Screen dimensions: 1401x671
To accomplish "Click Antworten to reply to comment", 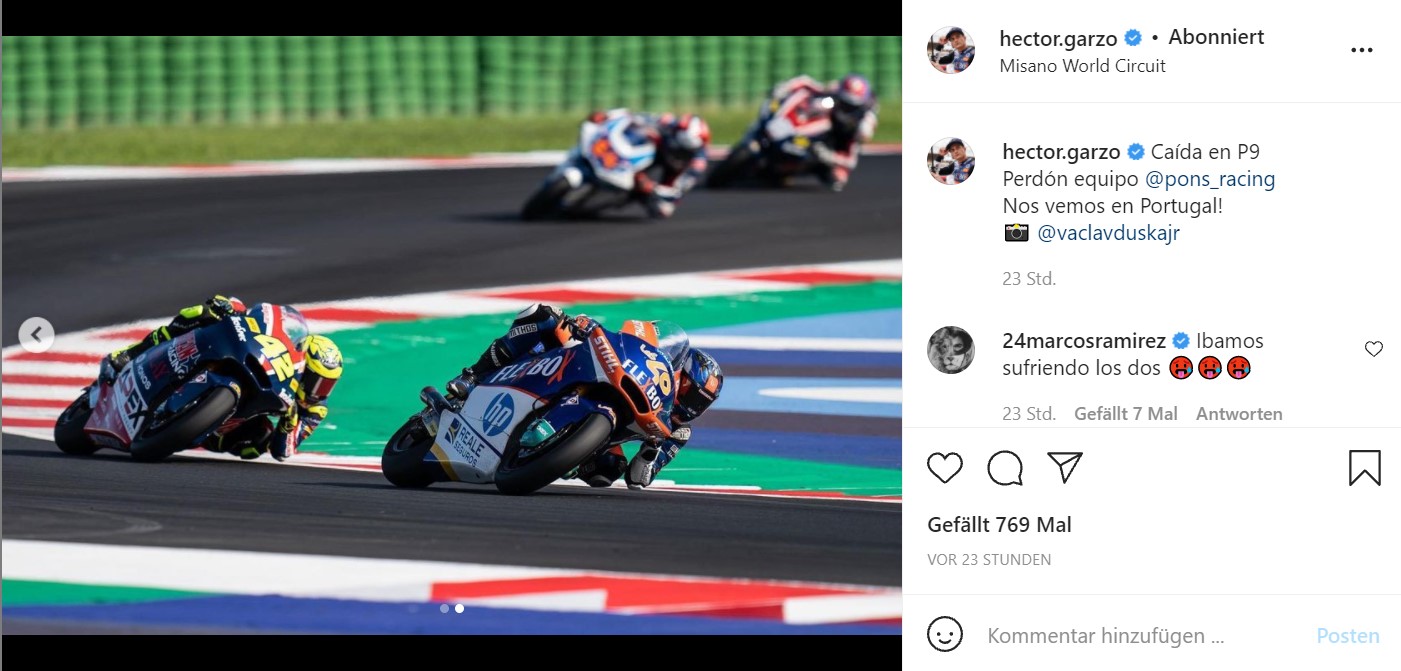I will point(1239,413).
